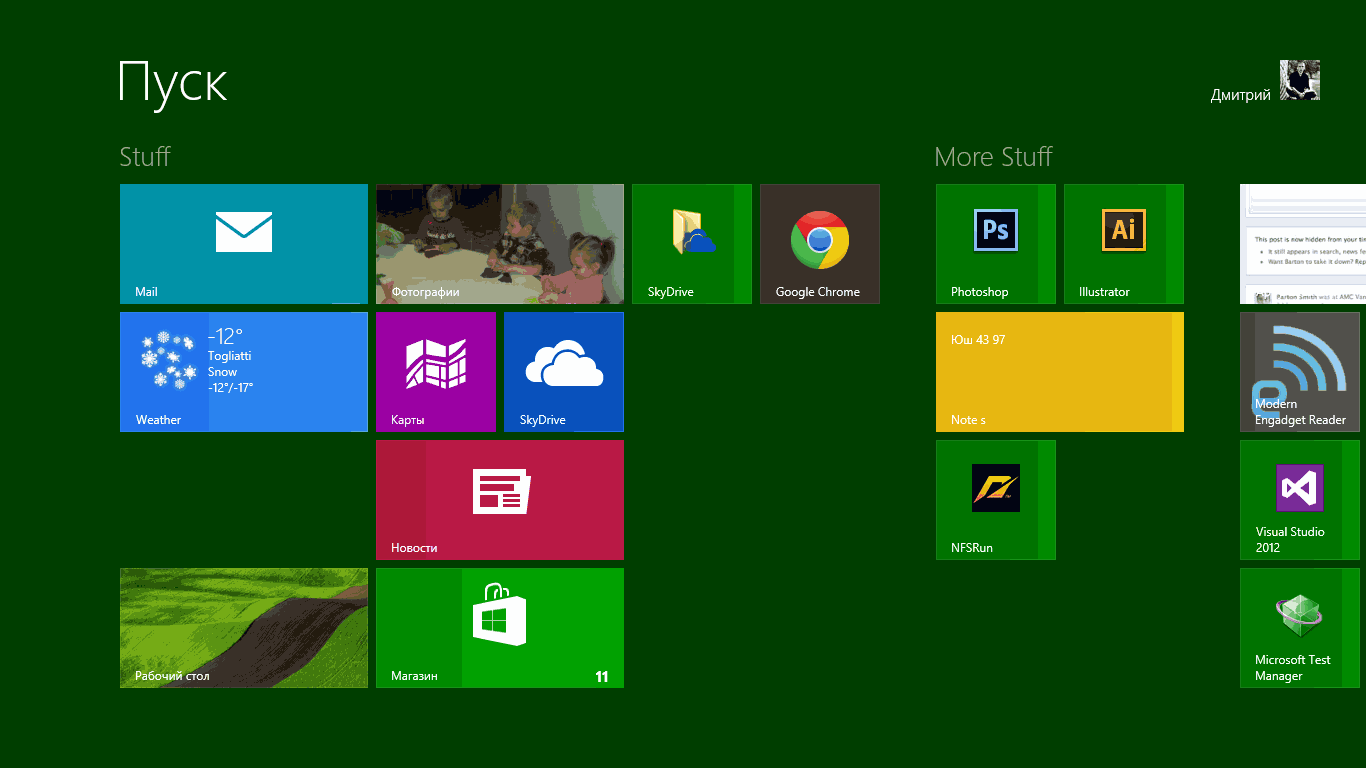This screenshot has width=1366, height=768.
Task: Click the Дмитрий user account name
Action: [1240, 95]
